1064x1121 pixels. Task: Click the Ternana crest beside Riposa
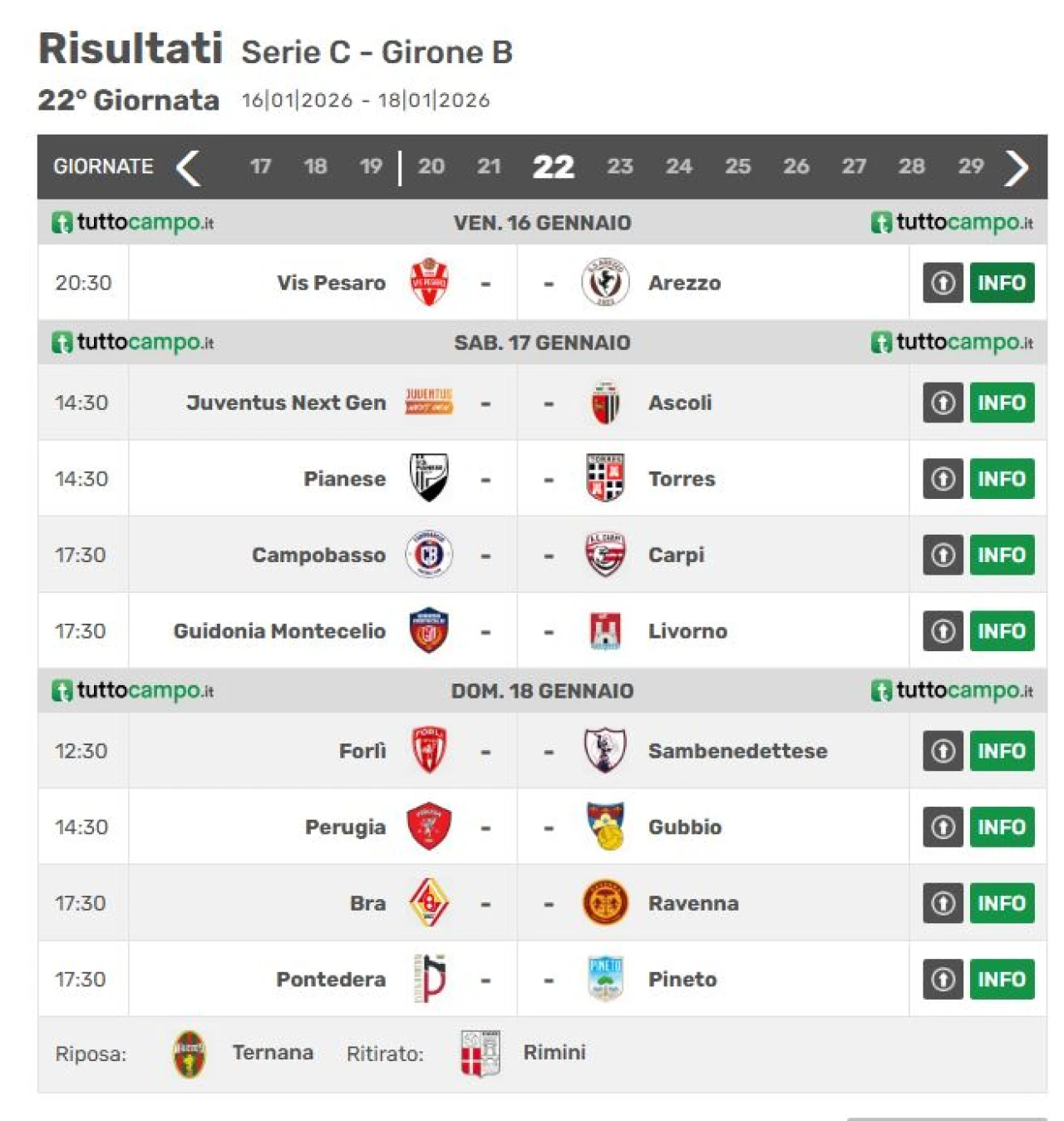pos(190,1054)
